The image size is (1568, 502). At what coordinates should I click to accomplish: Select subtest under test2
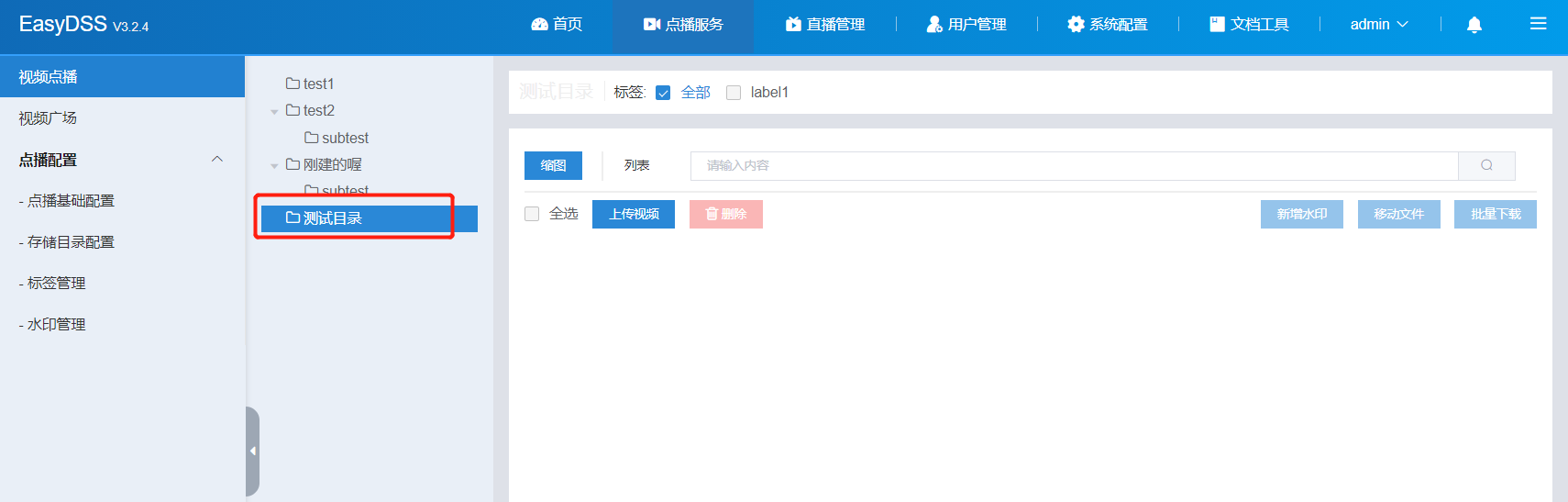pyautogui.click(x=345, y=138)
